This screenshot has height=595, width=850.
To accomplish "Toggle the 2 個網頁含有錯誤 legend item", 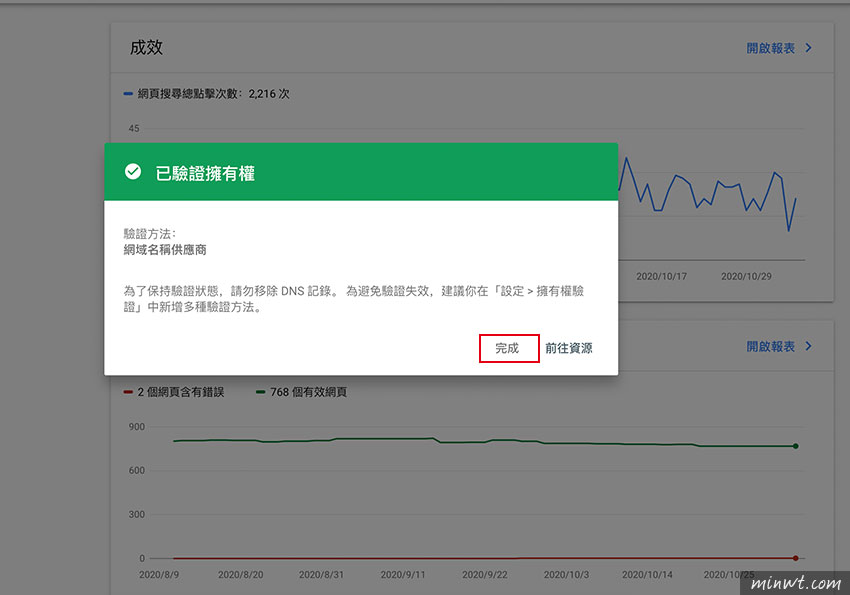I will coord(173,392).
